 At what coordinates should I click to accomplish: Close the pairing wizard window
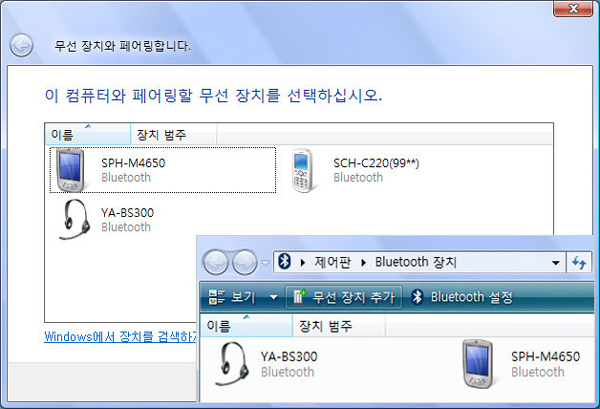coord(573,8)
